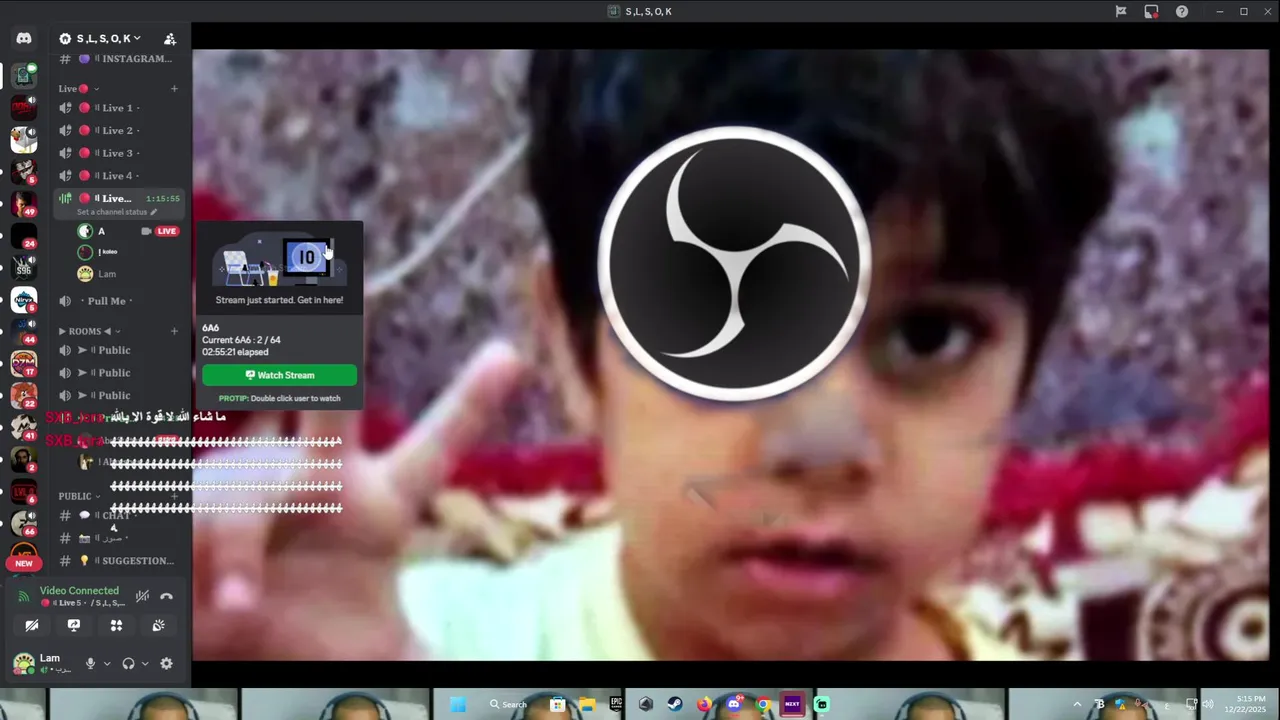Screen dimensions: 1280x720
Task: Collapse the Live category
Action: (x=78, y=88)
